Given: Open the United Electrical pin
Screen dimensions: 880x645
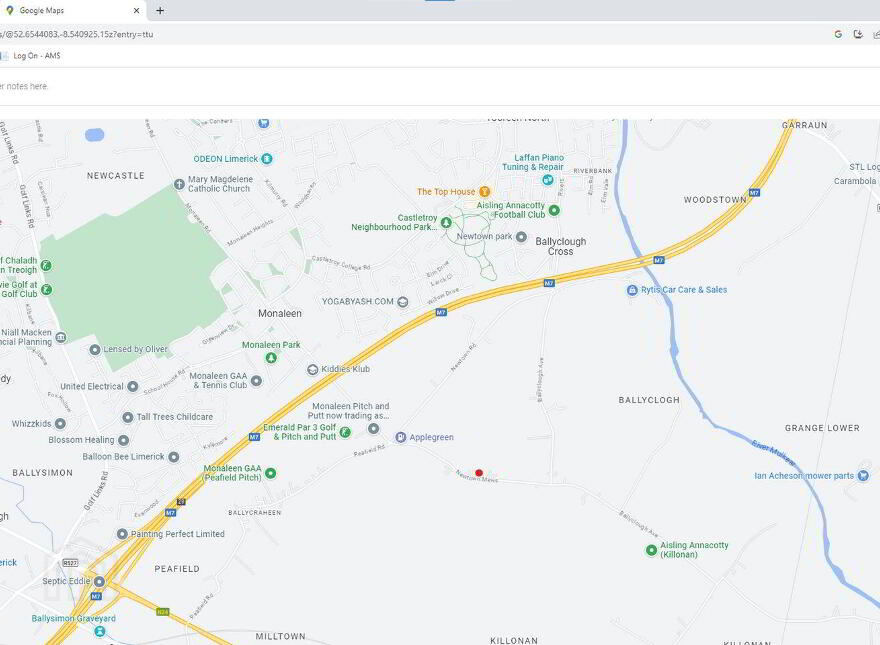Looking at the screenshot, I should [133, 386].
